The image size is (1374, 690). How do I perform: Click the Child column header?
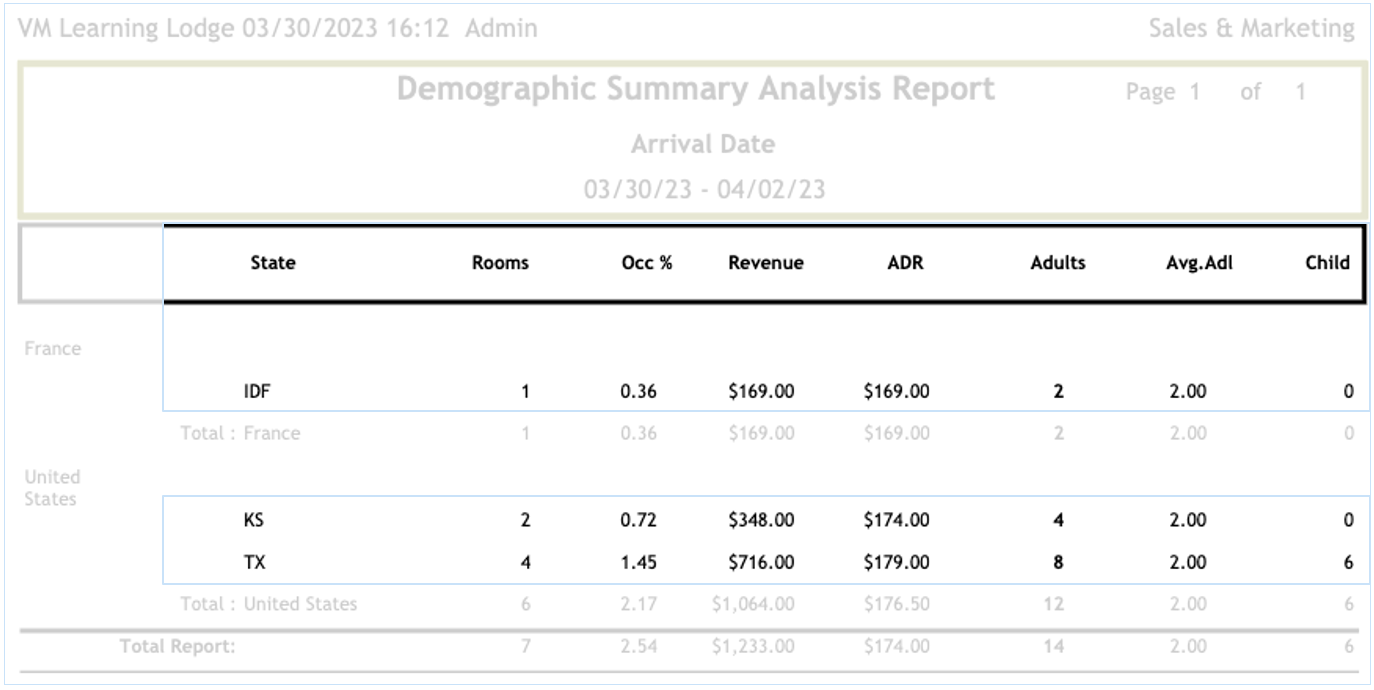pos(1327,263)
